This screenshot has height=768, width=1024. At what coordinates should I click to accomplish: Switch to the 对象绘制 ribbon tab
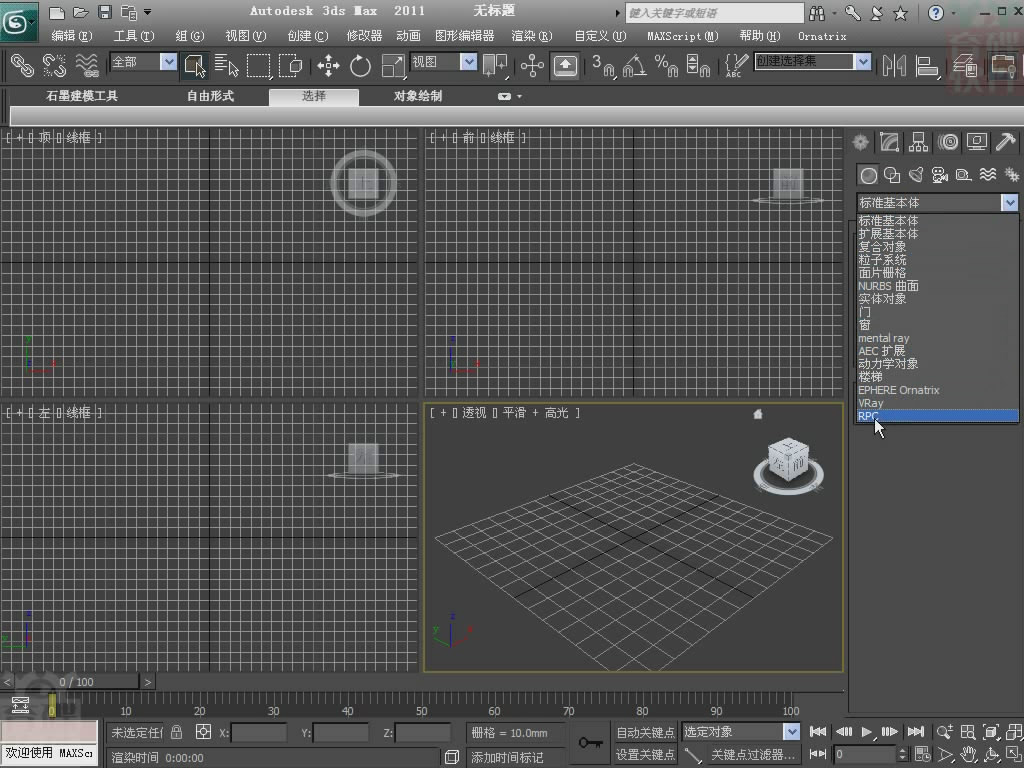click(418, 96)
